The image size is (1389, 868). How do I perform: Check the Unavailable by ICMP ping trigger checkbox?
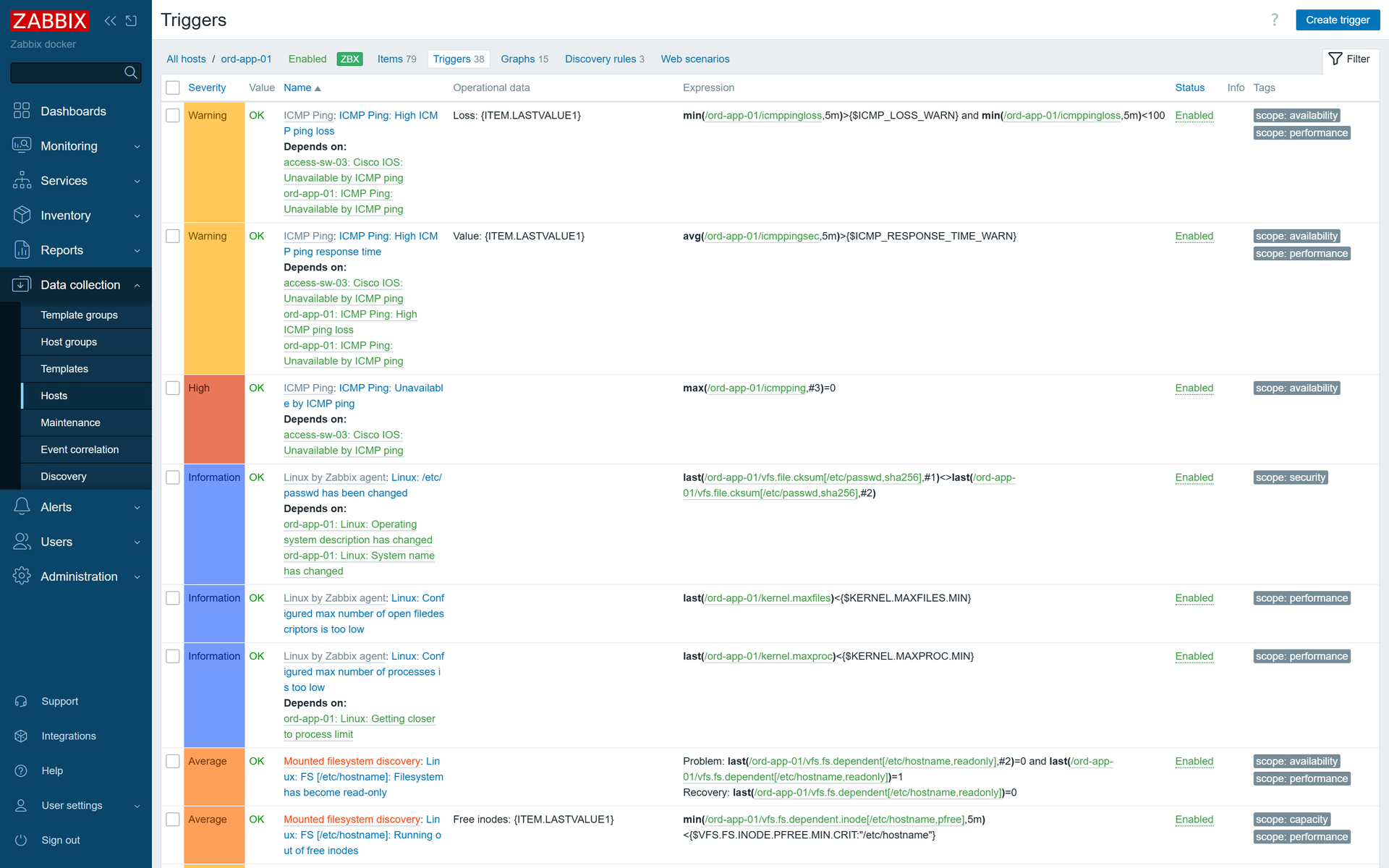tap(173, 388)
